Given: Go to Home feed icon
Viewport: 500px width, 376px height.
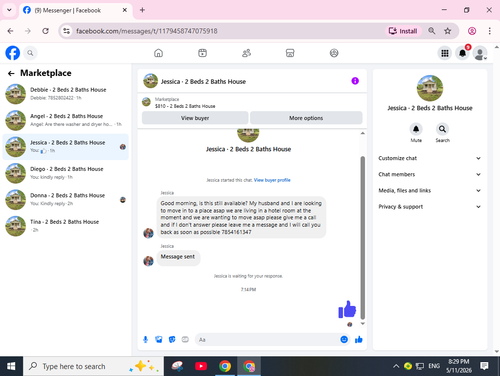Looking at the screenshot, I should [x=158, y=53].
